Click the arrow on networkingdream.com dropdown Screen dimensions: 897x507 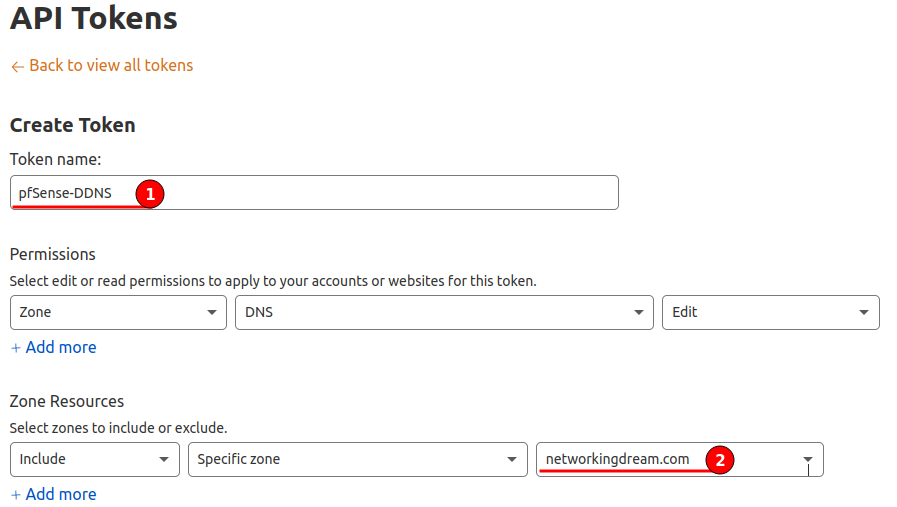808,460
